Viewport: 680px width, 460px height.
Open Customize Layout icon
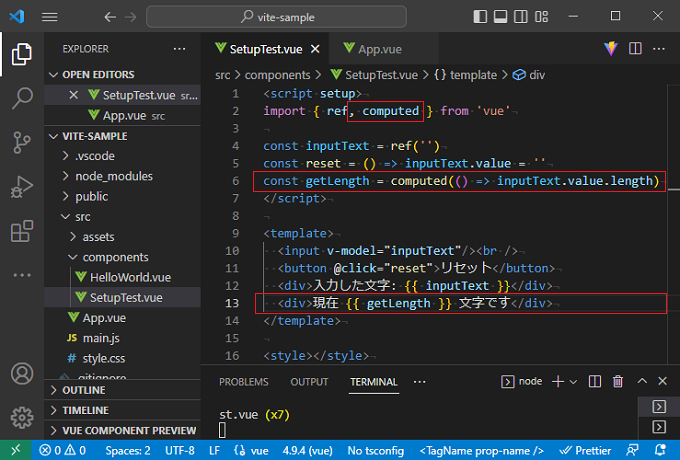pyautogui.click(x=542, y=16)
